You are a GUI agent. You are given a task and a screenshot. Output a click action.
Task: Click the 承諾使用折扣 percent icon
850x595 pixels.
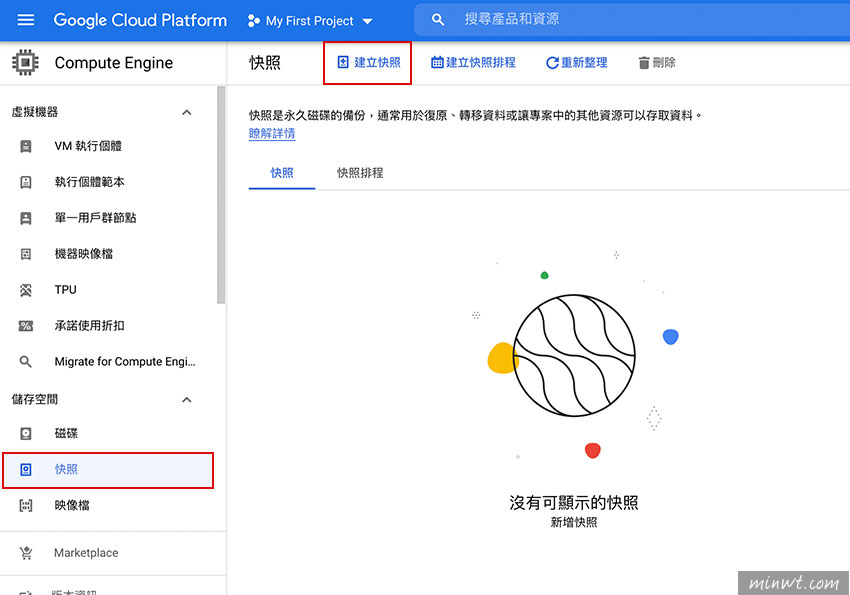[x=25, y=326]
